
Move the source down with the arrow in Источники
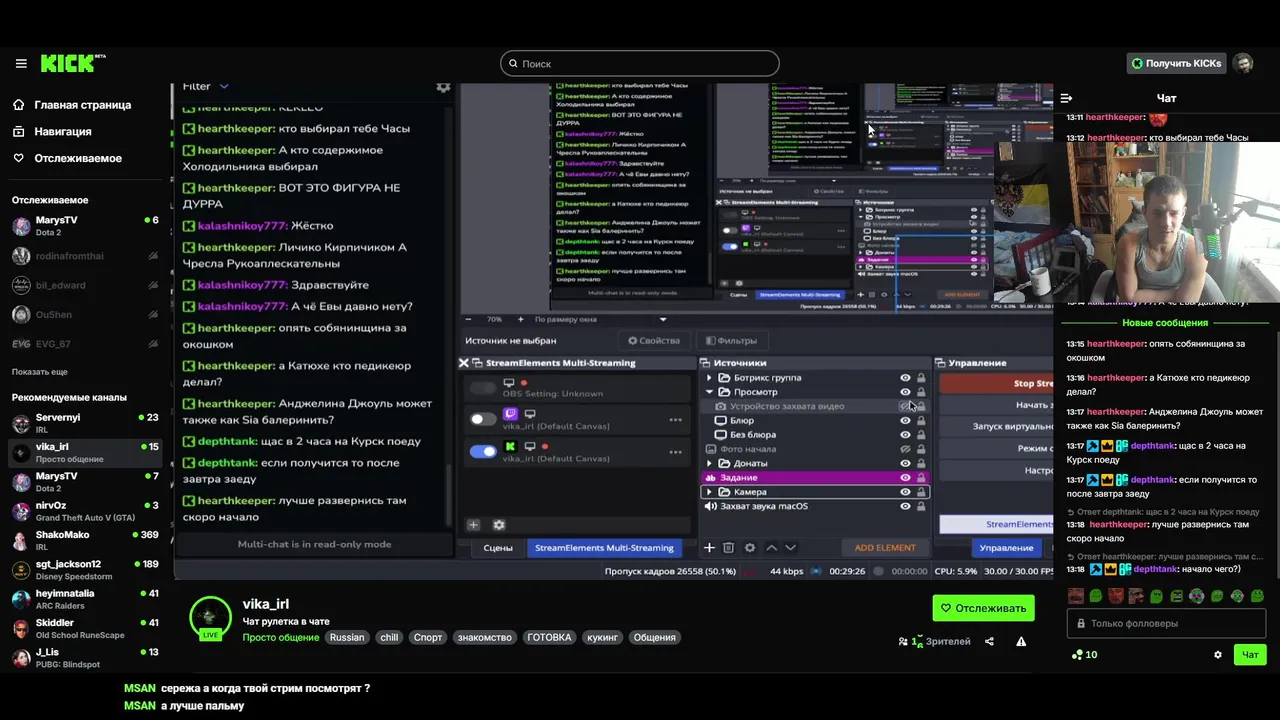(x=790, y=548)
